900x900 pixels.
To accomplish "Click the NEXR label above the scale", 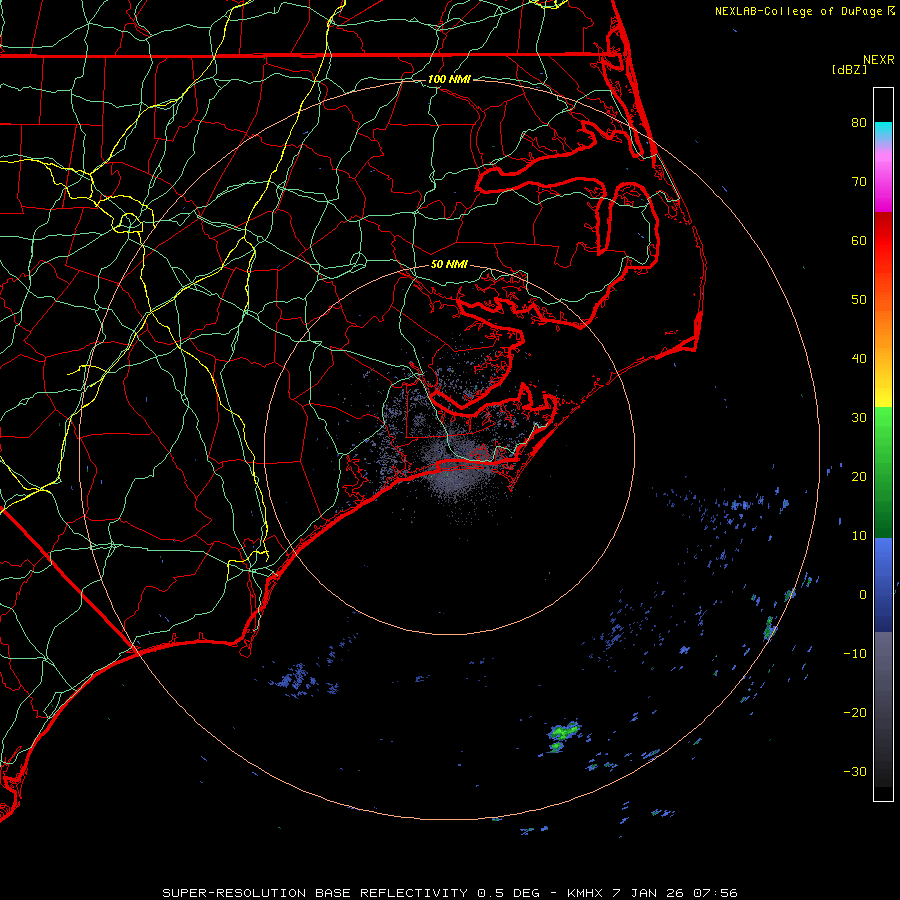I will pyautogui.click(x=878, y=60).
